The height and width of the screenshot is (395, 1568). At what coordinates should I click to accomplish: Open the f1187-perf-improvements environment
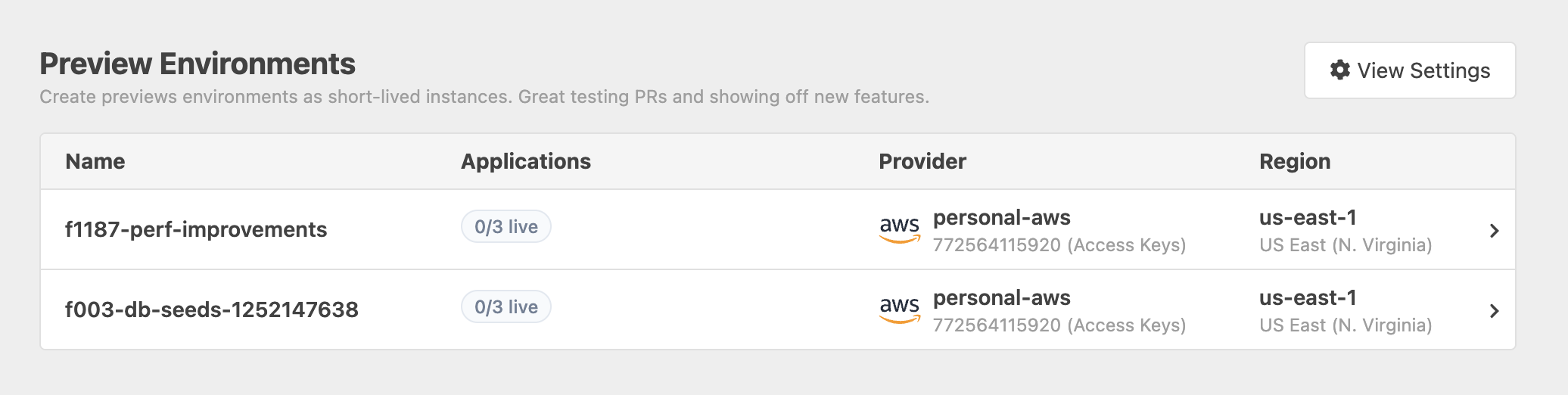(196, 230)
